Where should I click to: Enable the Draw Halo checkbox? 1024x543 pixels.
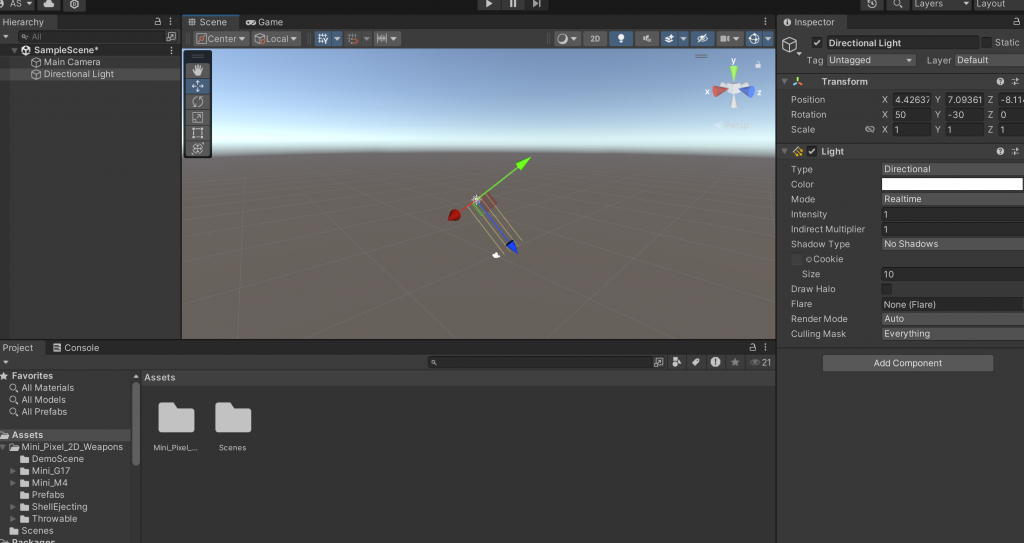pos(886,289)
